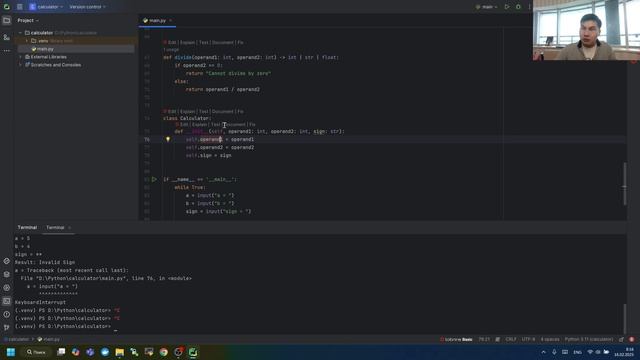Click the Wi-Fi network tray icon
The width and height of the screenshot is (640, 360).
[590, 352]
